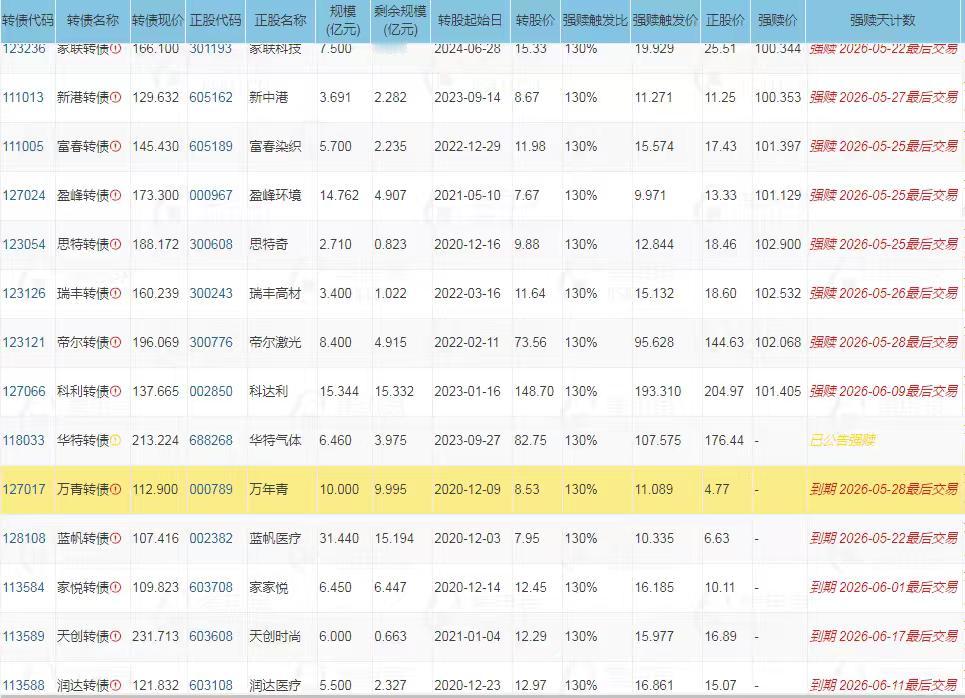Open stock code 002382 link

click(x=211, y=539)
